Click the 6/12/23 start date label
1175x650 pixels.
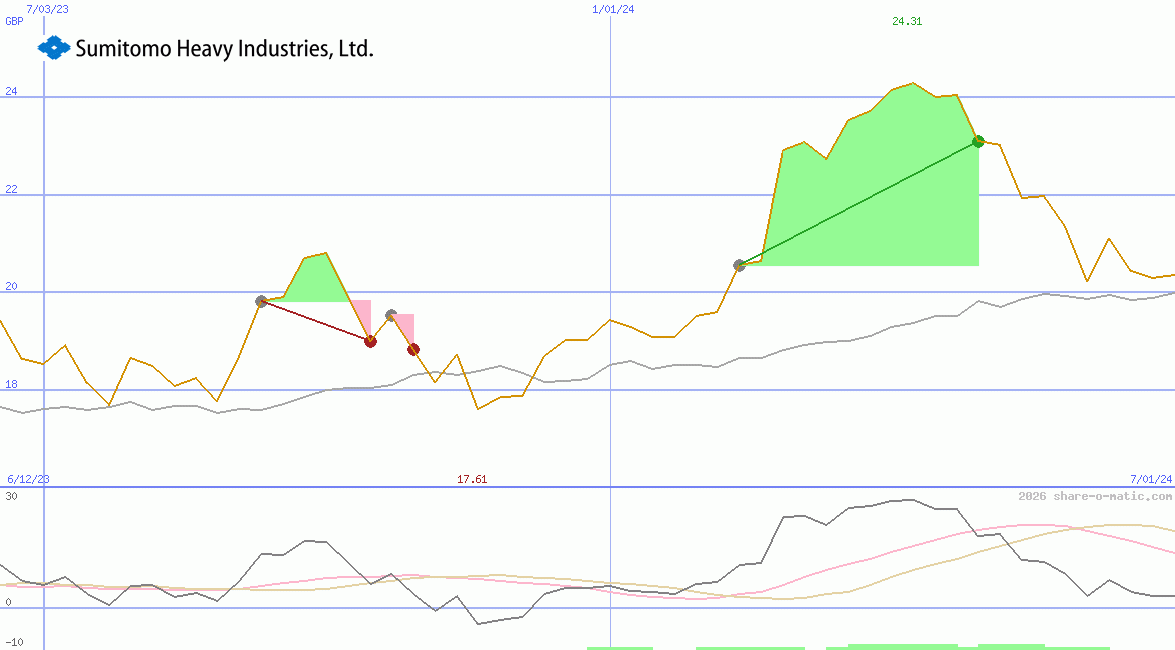(x=28, y=479)
